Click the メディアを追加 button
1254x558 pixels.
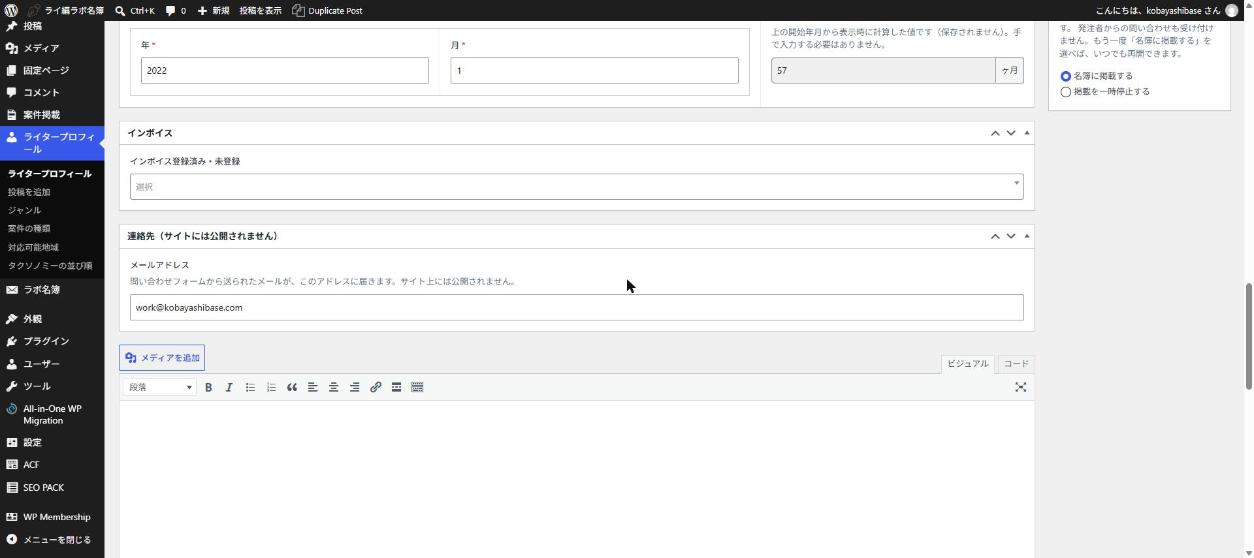(162, 358)
